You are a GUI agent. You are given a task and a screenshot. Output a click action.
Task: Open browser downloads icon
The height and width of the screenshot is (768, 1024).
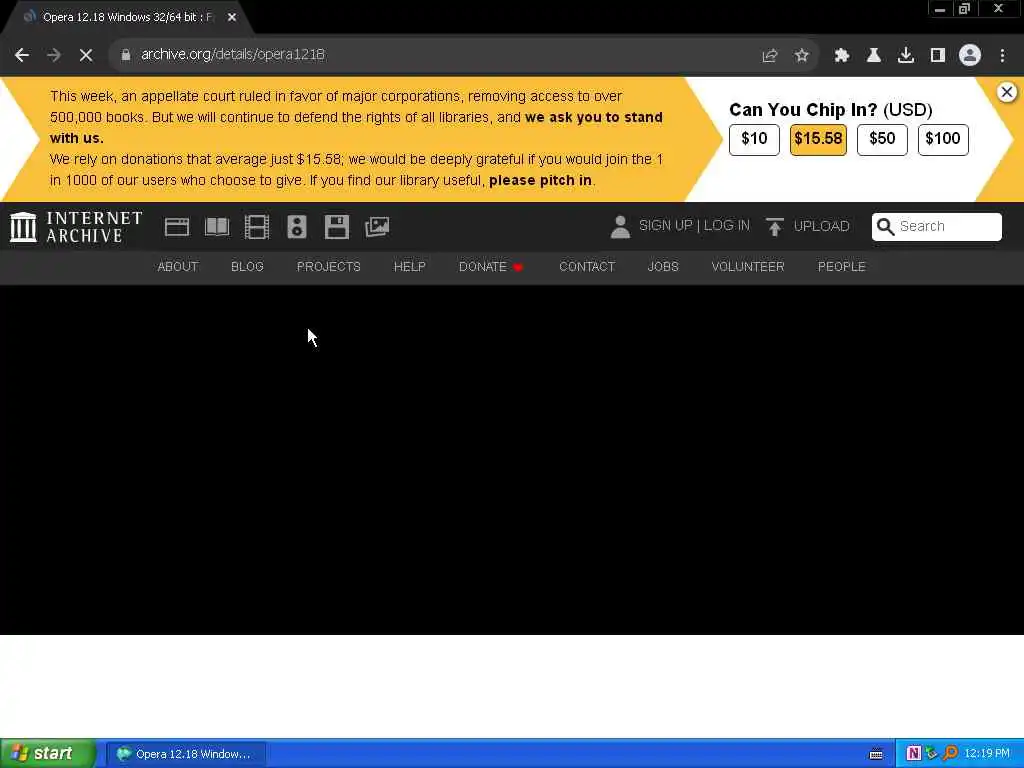(x=906, y=56)
